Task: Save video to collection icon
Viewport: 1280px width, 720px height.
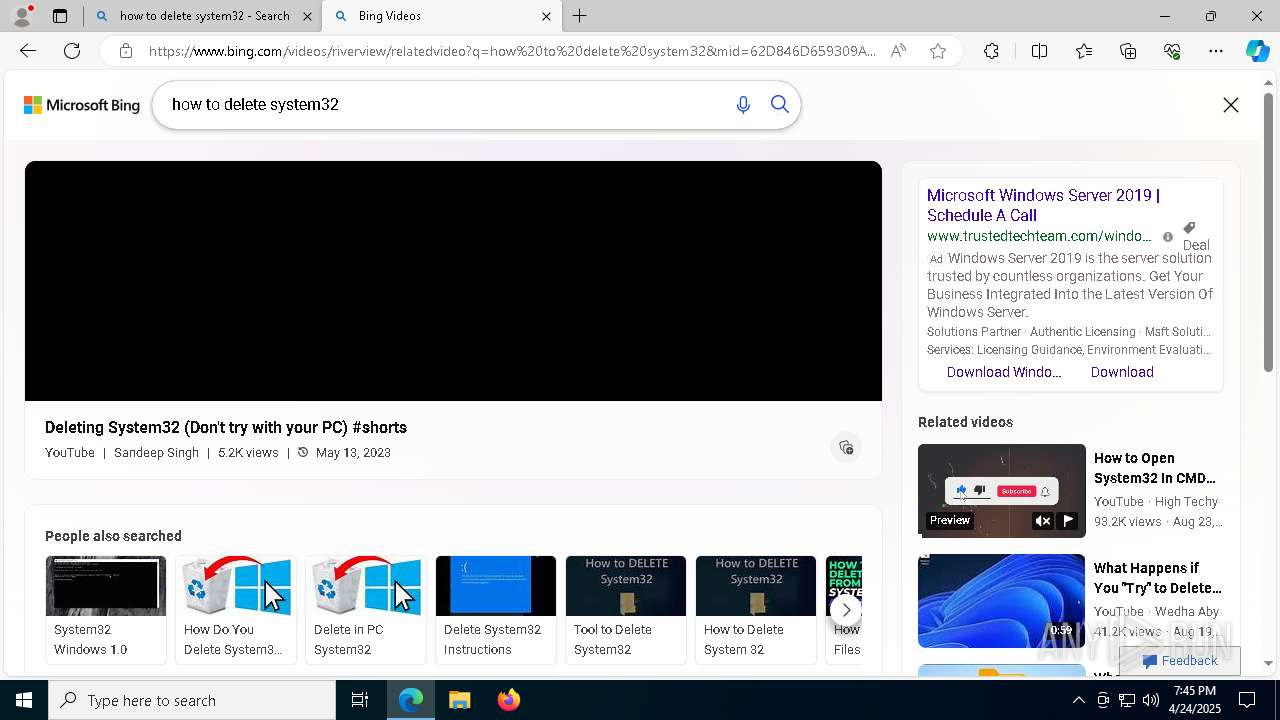Action: [846, 447]
